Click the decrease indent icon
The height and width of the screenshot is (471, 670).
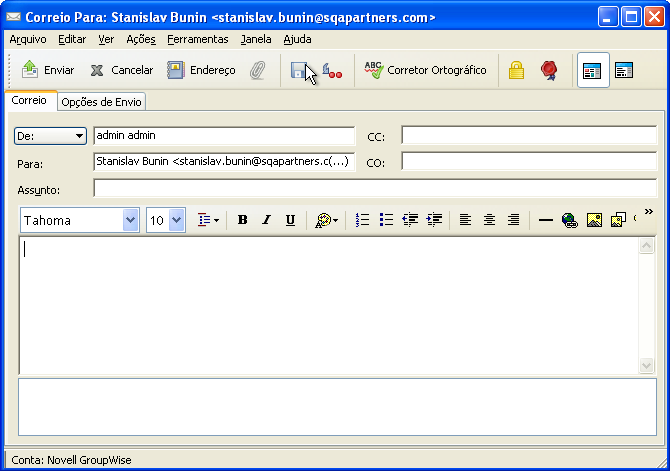click(x=410, y=220)
